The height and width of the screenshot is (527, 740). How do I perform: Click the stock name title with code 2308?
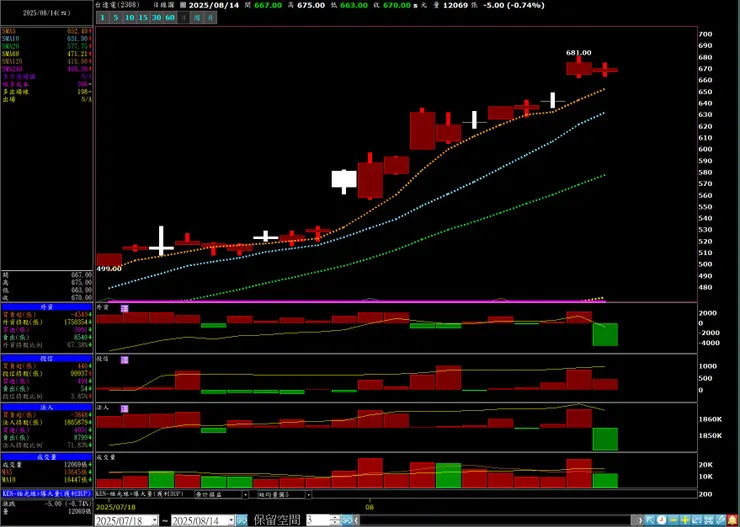pos(118,5)
